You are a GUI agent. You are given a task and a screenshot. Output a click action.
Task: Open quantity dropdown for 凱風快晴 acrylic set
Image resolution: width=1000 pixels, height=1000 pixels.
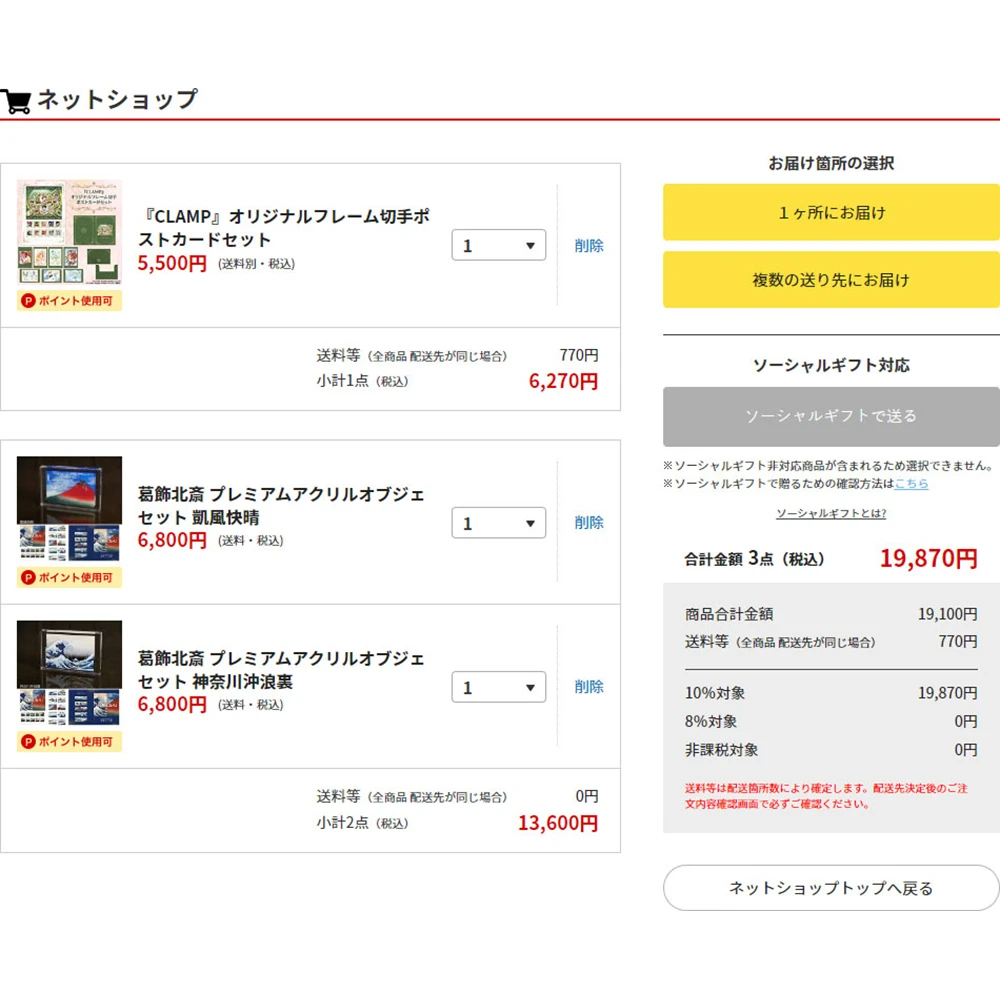tap(498, 523)
